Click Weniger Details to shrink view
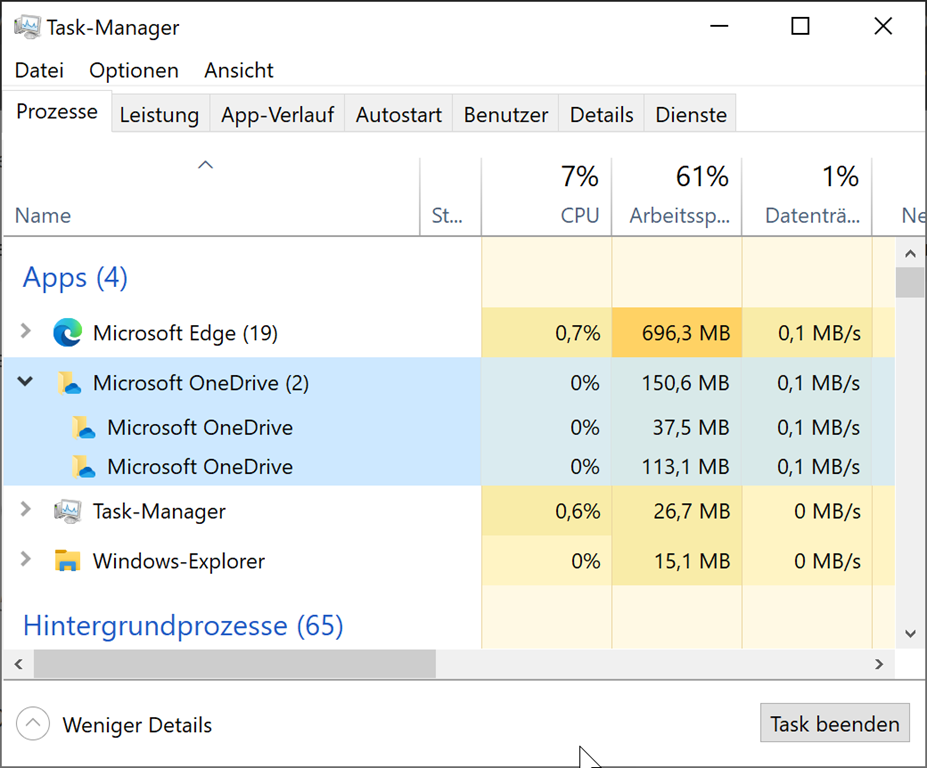The height and width of the screenshot is (768, 927). pos(137,725)
